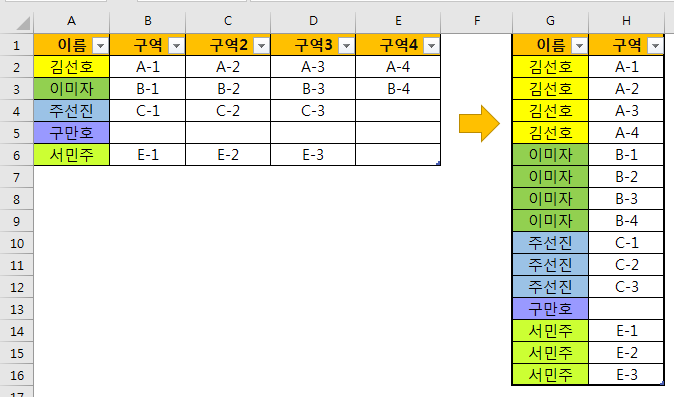This screenshot has width=674, height=397.
Task: Select cell A4 containing 주선진
Action: pyautogui.click(x=71, y=111)
